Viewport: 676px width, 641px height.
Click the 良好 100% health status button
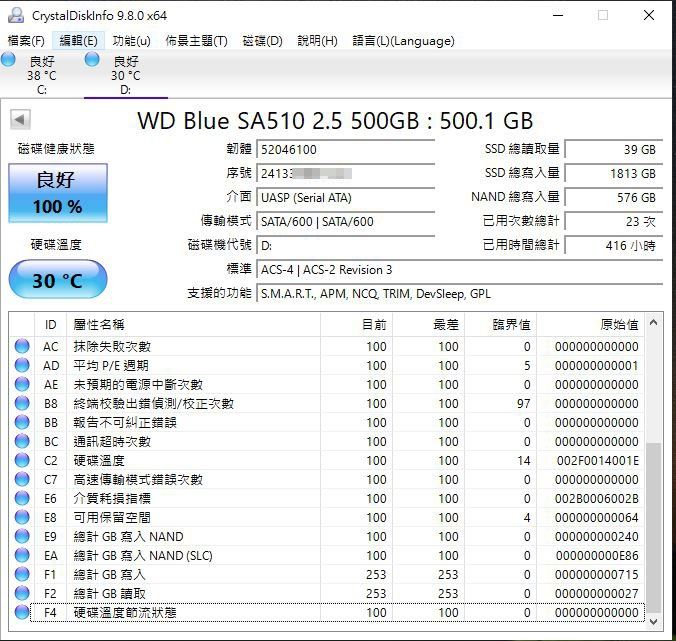click(58, 193)
